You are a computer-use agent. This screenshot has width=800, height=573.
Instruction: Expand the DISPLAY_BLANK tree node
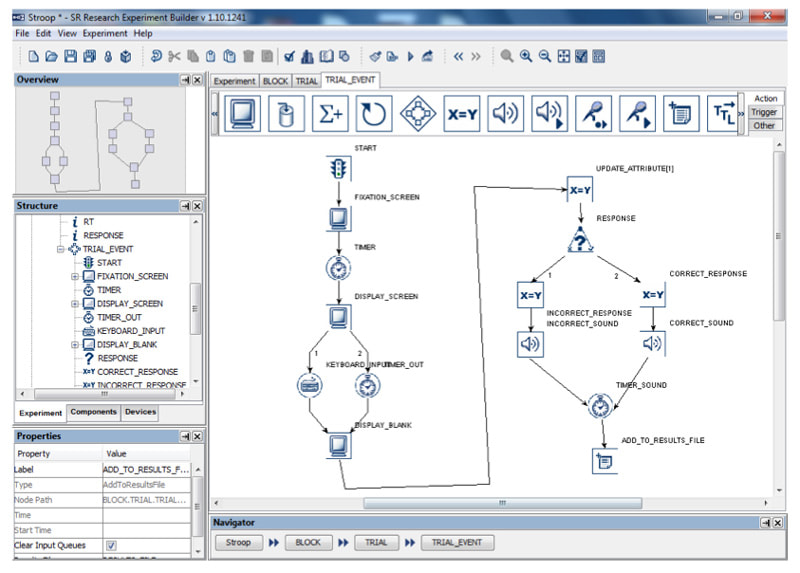74,345
